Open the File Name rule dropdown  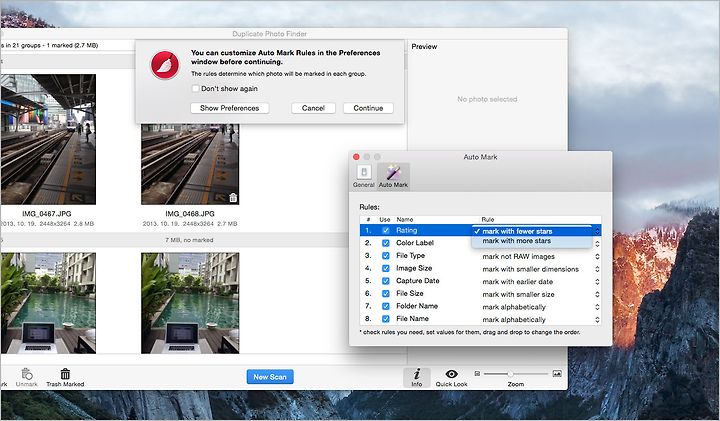pyautogui.click(x=540, y=320)
